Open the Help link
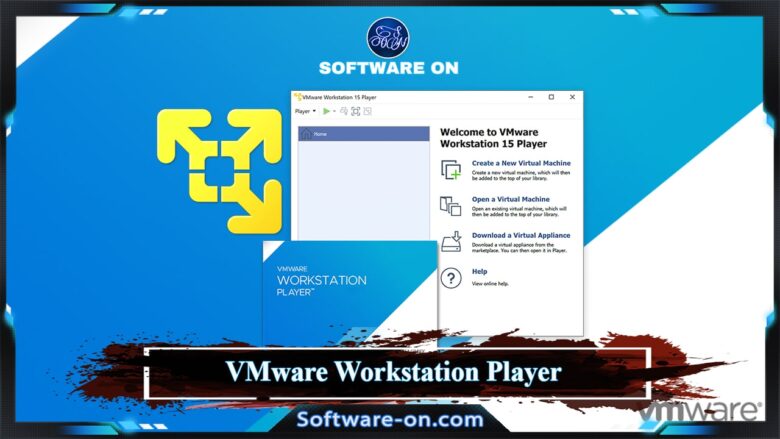 [480, 271]
